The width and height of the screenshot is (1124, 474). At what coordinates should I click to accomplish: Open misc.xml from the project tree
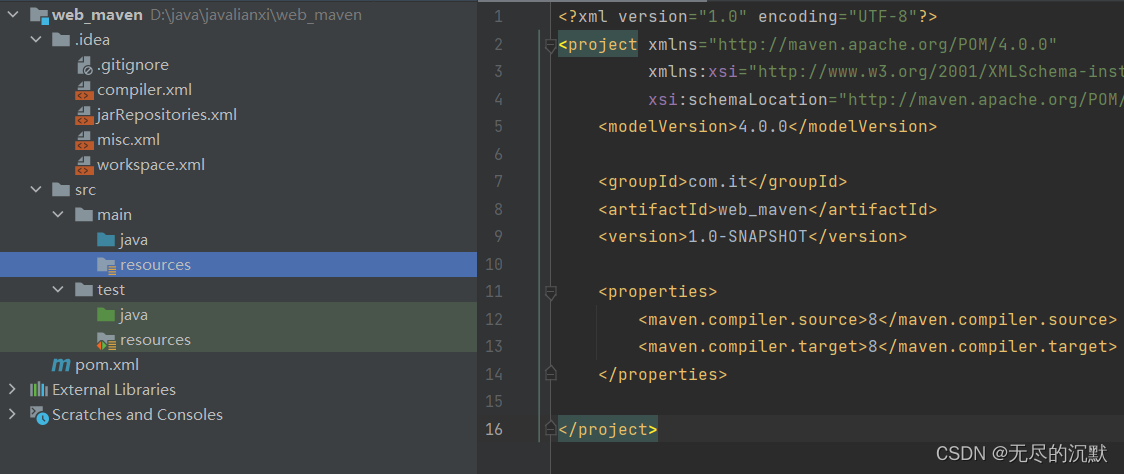pyautogui.click(x=128, y=140)
